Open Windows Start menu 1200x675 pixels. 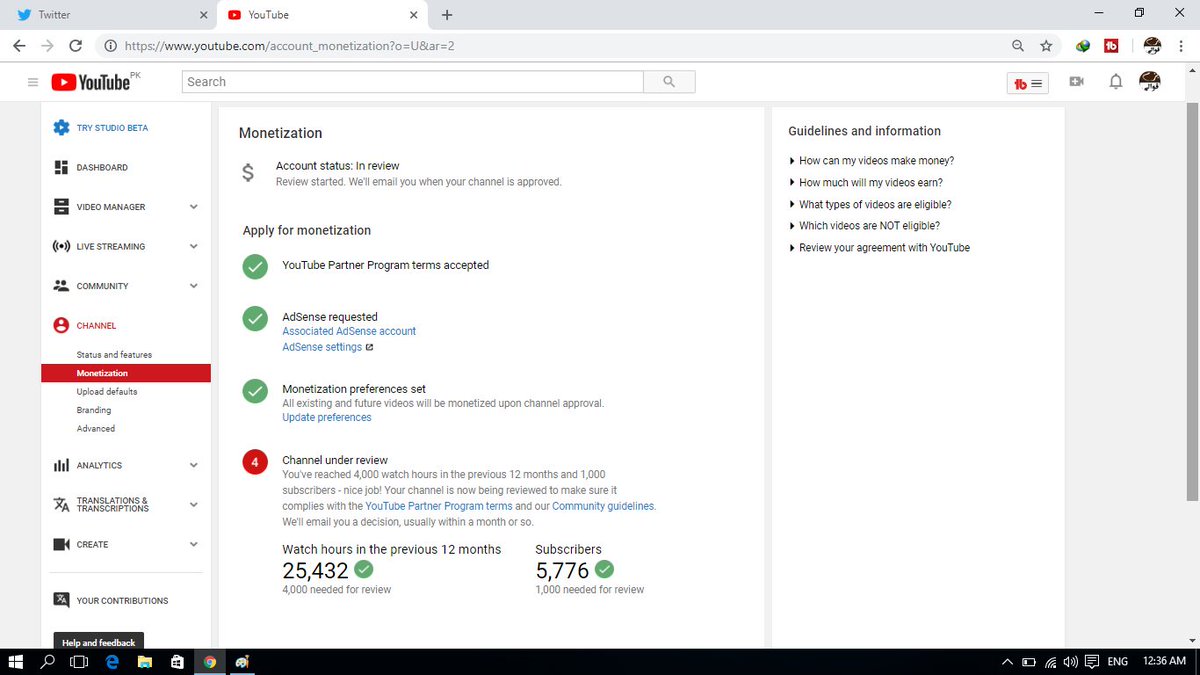(16, 662)
